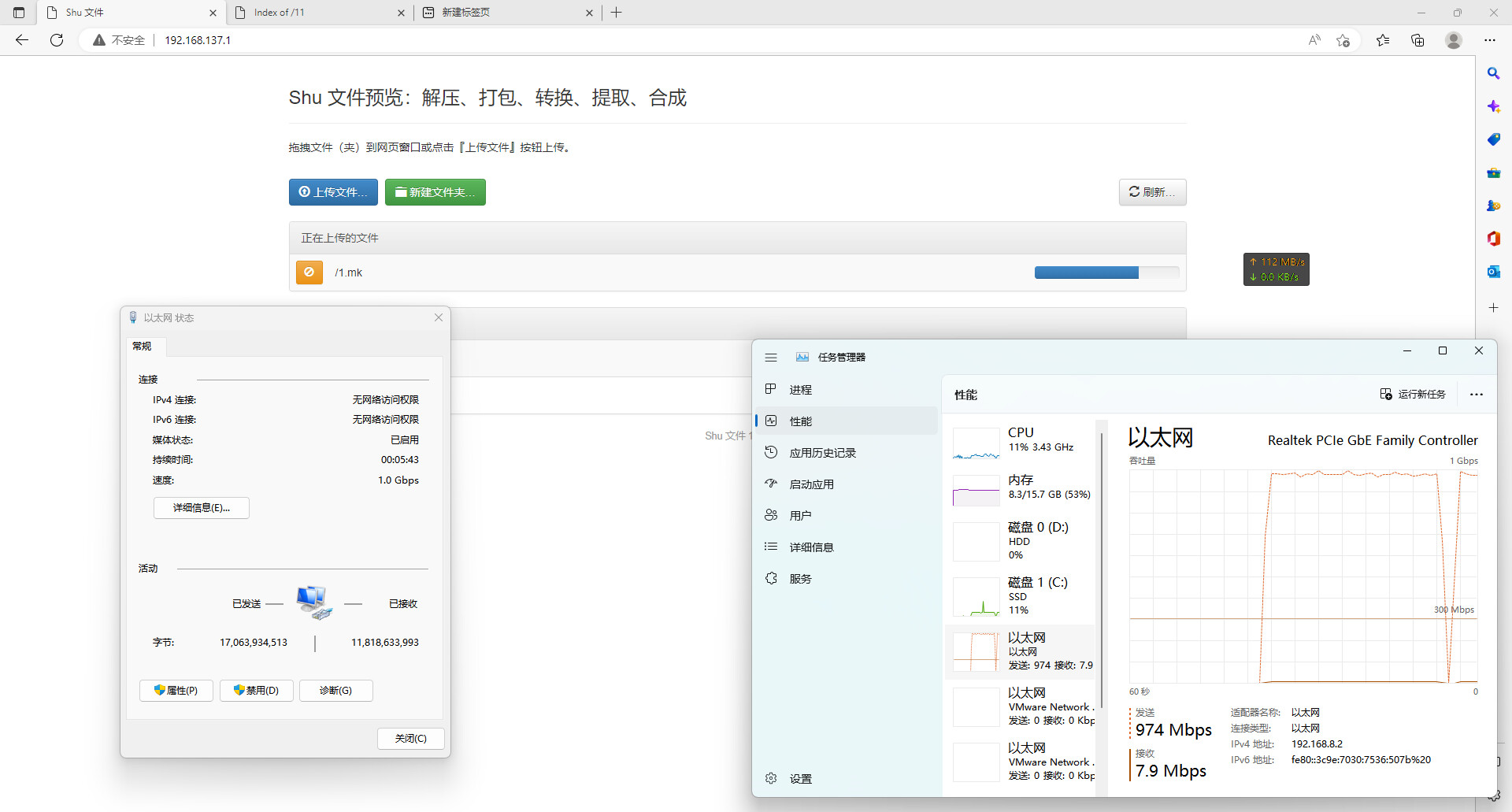Open Microsoft 365 icon in sidebar
This screenshot has width=1512, height=812.
(1493, 239)
